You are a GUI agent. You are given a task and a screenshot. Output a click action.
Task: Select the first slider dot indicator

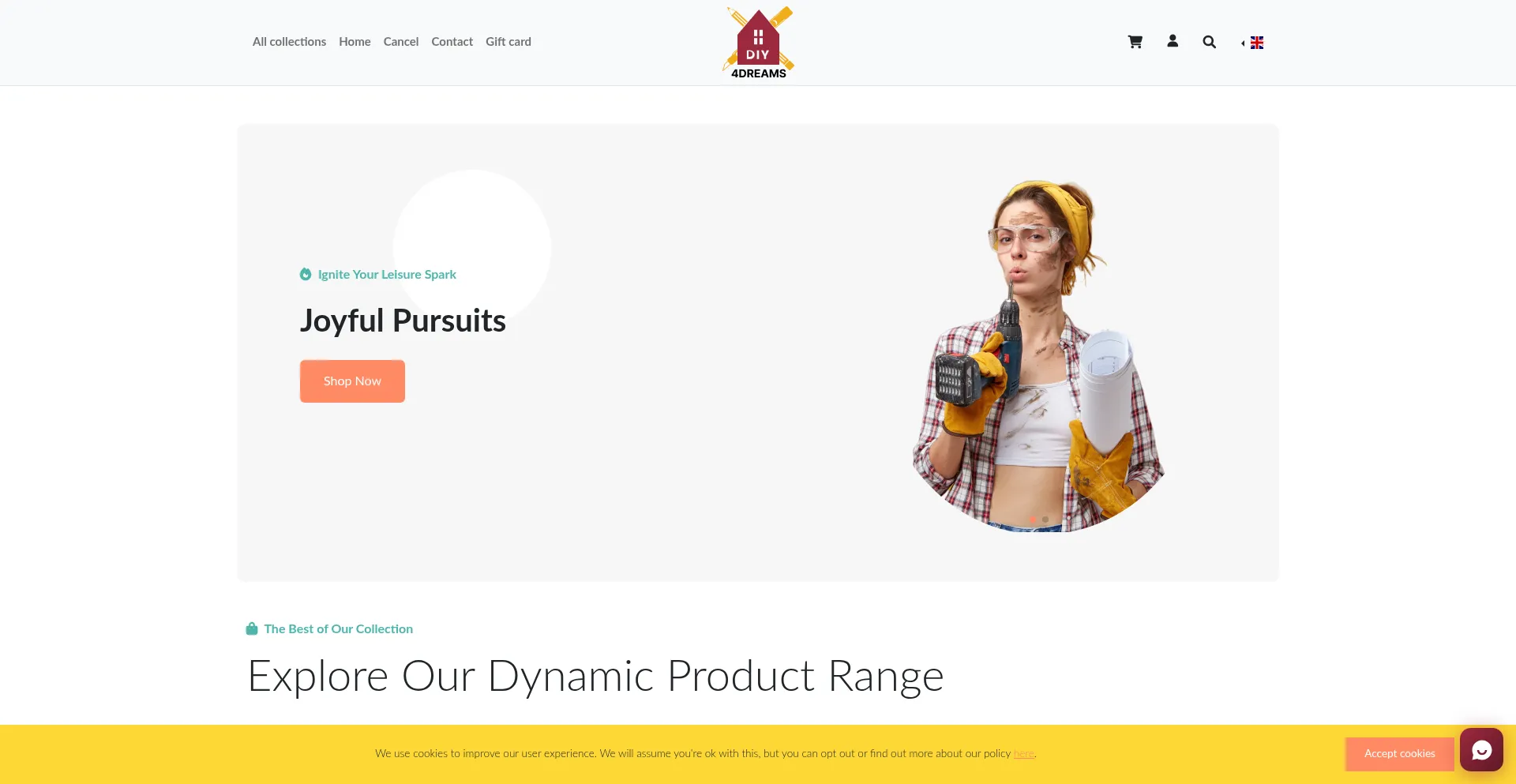[x=1033, y=520]
